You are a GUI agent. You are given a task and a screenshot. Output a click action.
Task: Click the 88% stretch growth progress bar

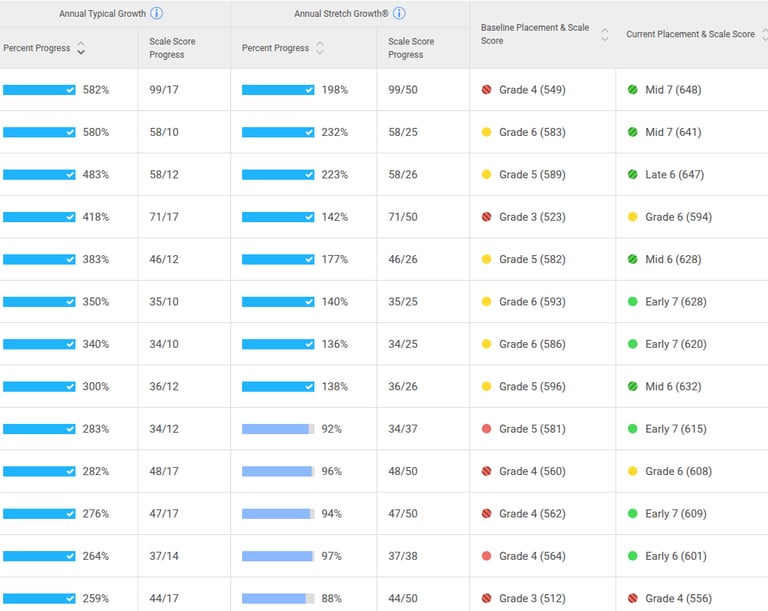pos(278,598)
